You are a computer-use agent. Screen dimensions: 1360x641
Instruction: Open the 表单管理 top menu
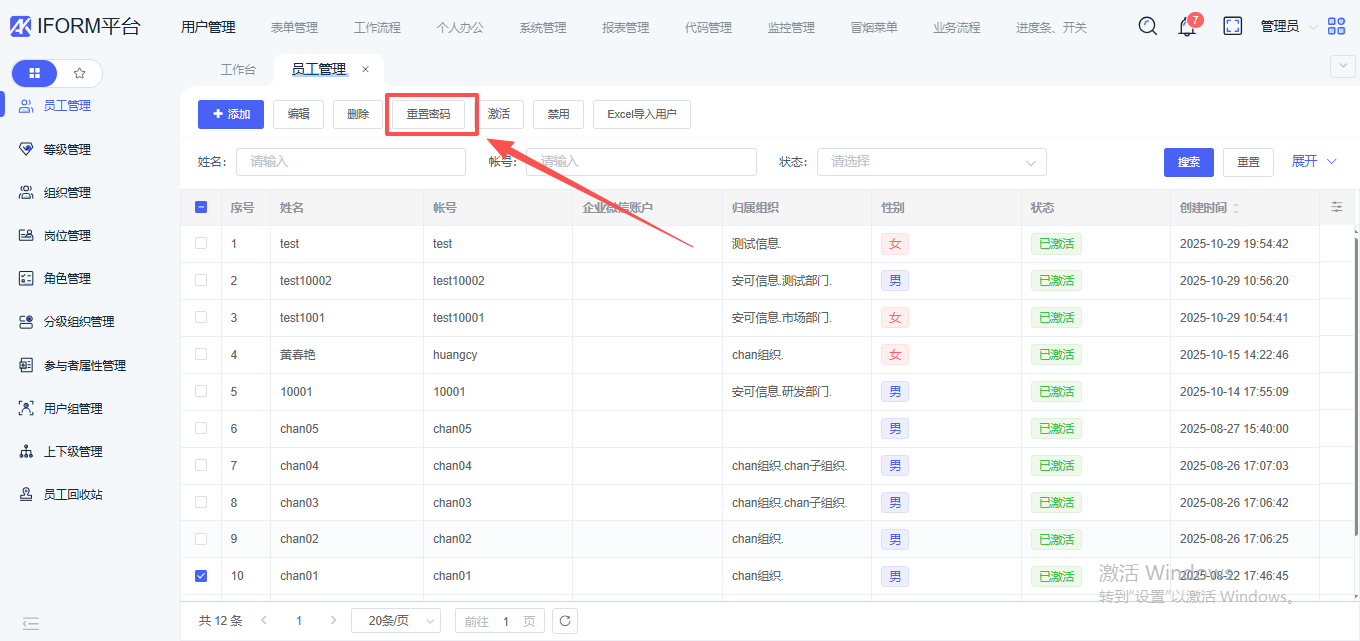click(294, 28)
